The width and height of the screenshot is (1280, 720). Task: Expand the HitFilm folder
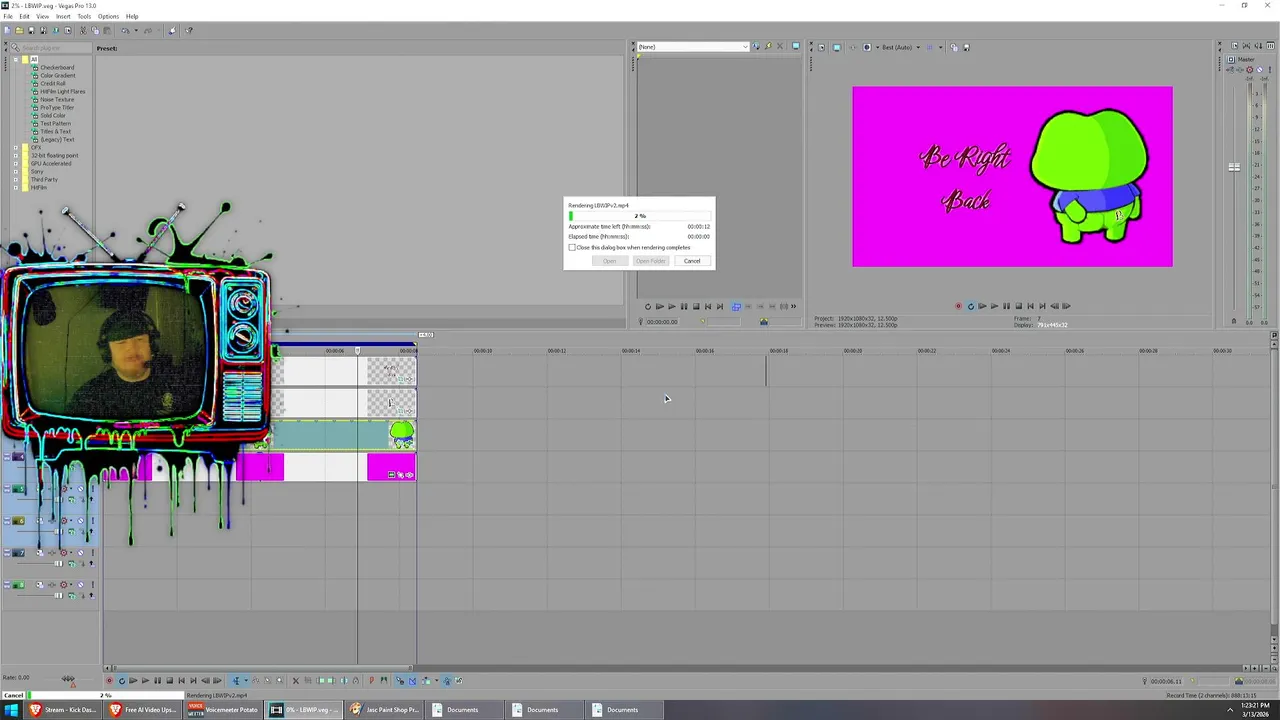15,187
